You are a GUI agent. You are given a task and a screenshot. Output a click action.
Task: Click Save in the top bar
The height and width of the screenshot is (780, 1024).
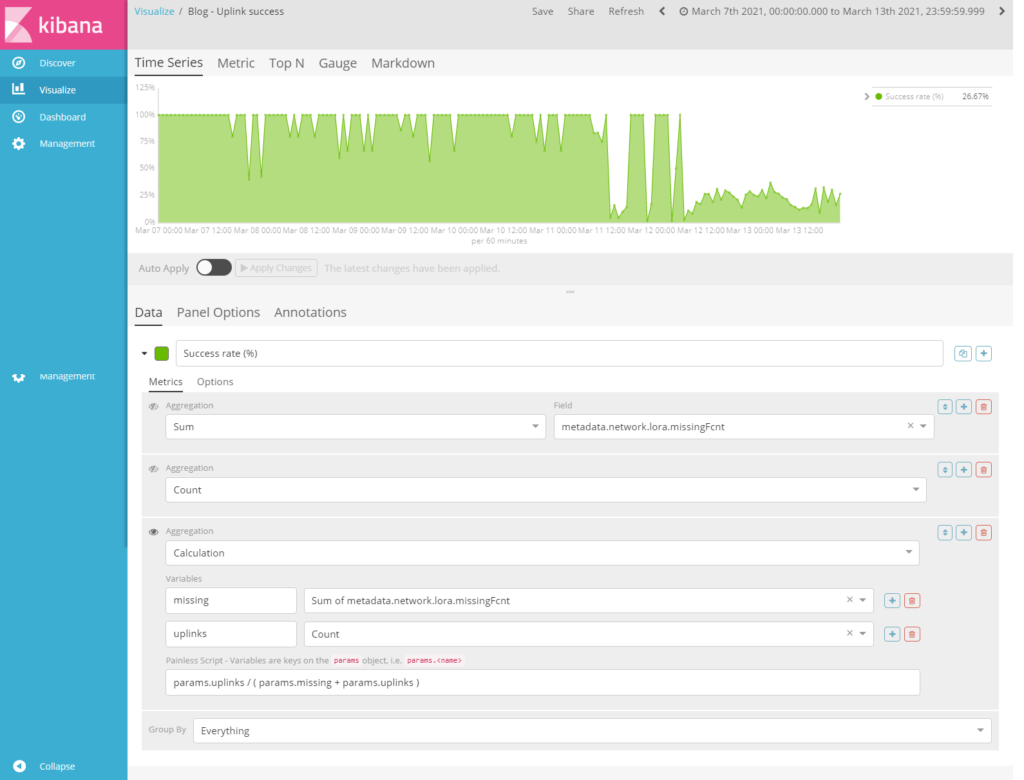tap(543, 11)
